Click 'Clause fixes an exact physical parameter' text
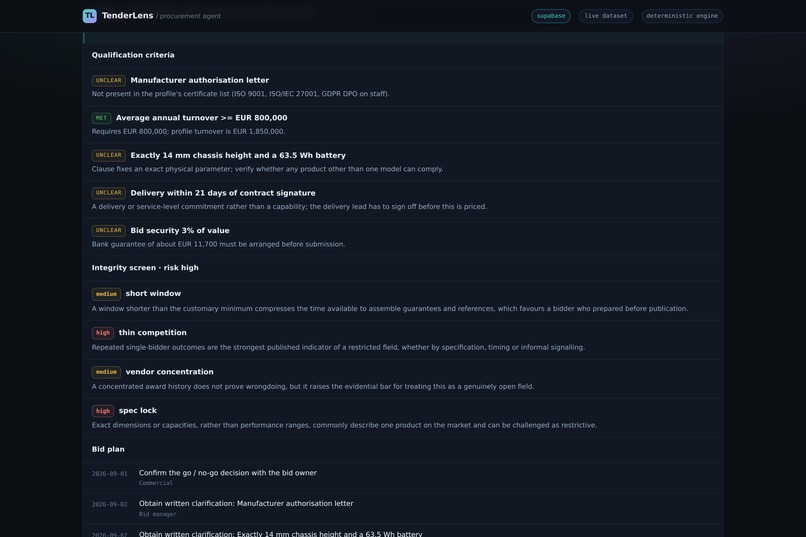The width and height of the screenshot is (806, 537). click(267, 169)
